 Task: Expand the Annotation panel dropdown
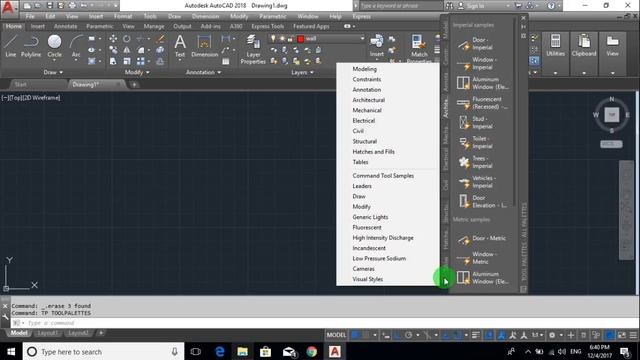(x=203, y=72)
